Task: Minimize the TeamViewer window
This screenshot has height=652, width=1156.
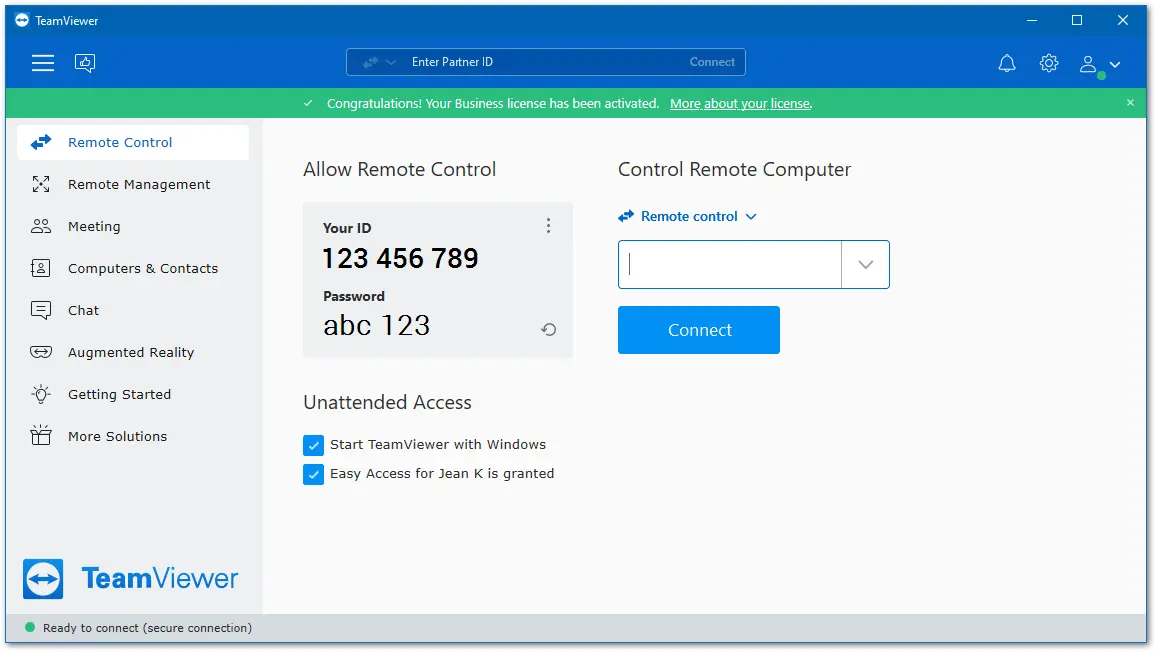Action: [1032, 21]
